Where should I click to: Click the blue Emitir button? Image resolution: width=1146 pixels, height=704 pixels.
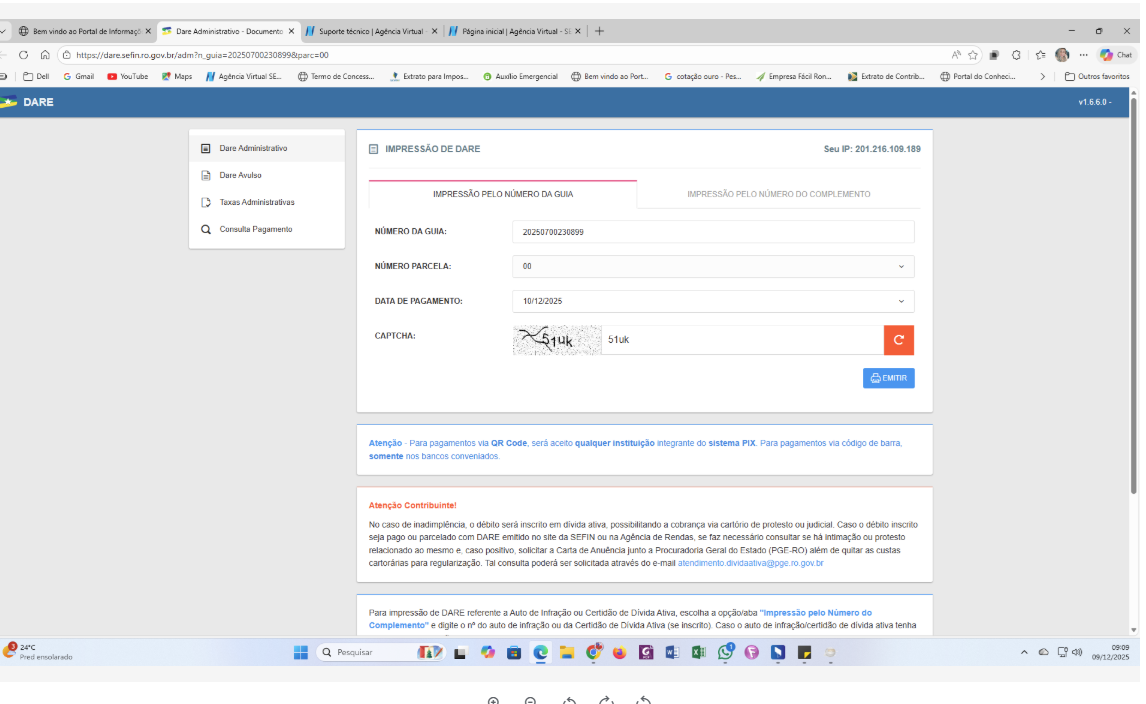[x=888, y=378]
